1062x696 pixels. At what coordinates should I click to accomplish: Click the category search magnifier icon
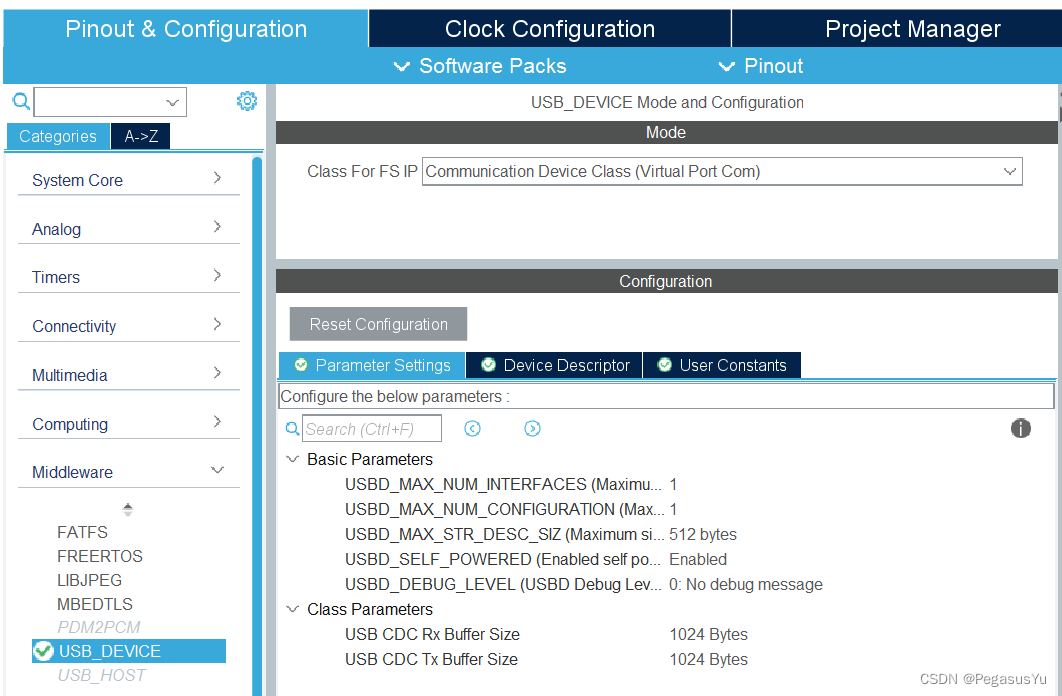(x=21, y=102)
